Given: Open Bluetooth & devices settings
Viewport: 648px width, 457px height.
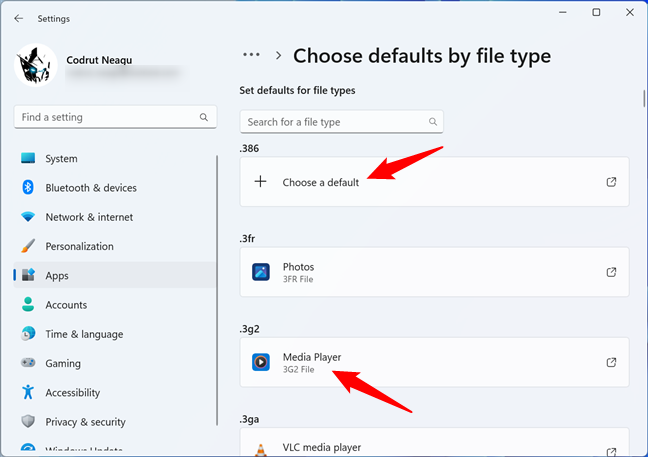Looking at the screenshot, I should pyautogui.click(x=90, y=188).
